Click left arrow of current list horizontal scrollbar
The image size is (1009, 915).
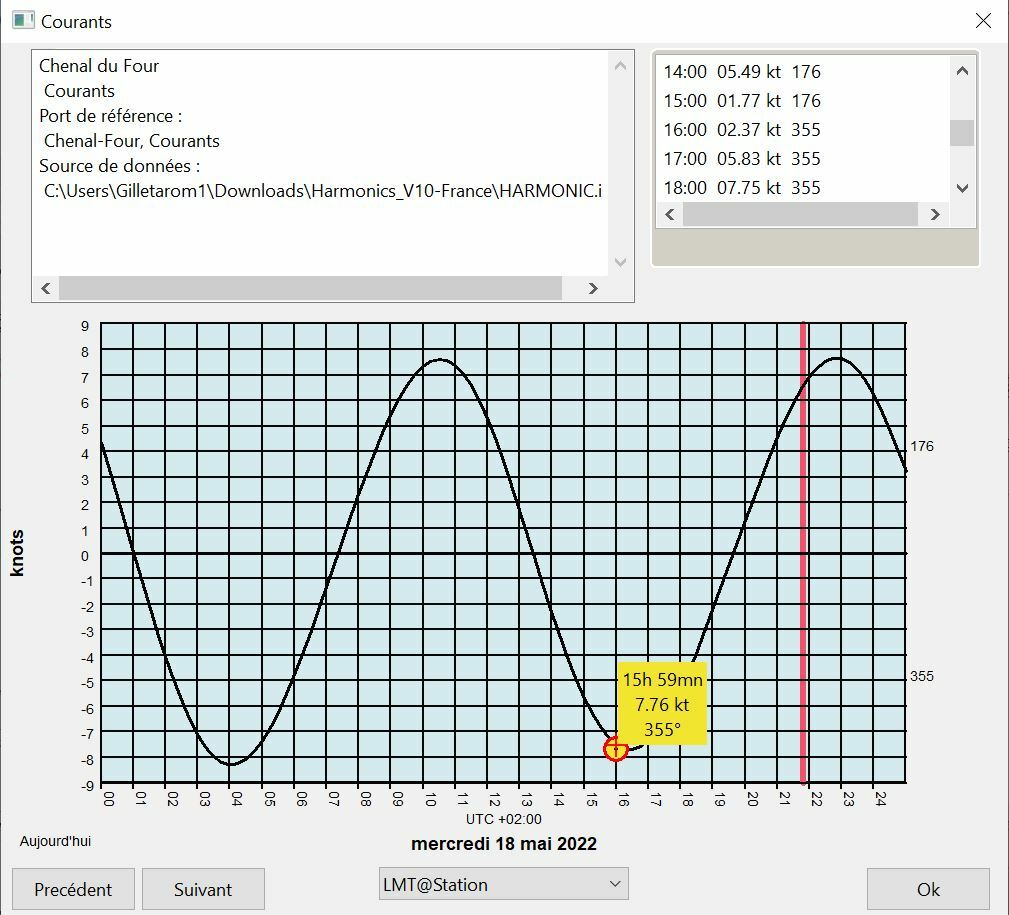pyautogui.click(x=669, y=214)
